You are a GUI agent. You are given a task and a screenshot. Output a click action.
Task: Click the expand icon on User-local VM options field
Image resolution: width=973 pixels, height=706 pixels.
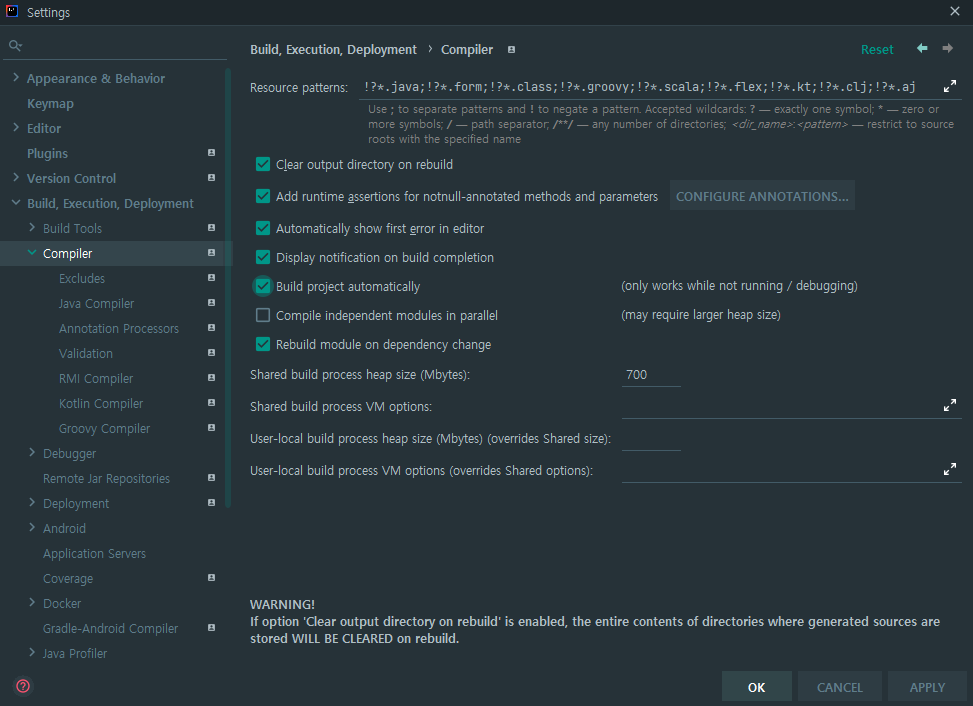(x=949, y=469)
